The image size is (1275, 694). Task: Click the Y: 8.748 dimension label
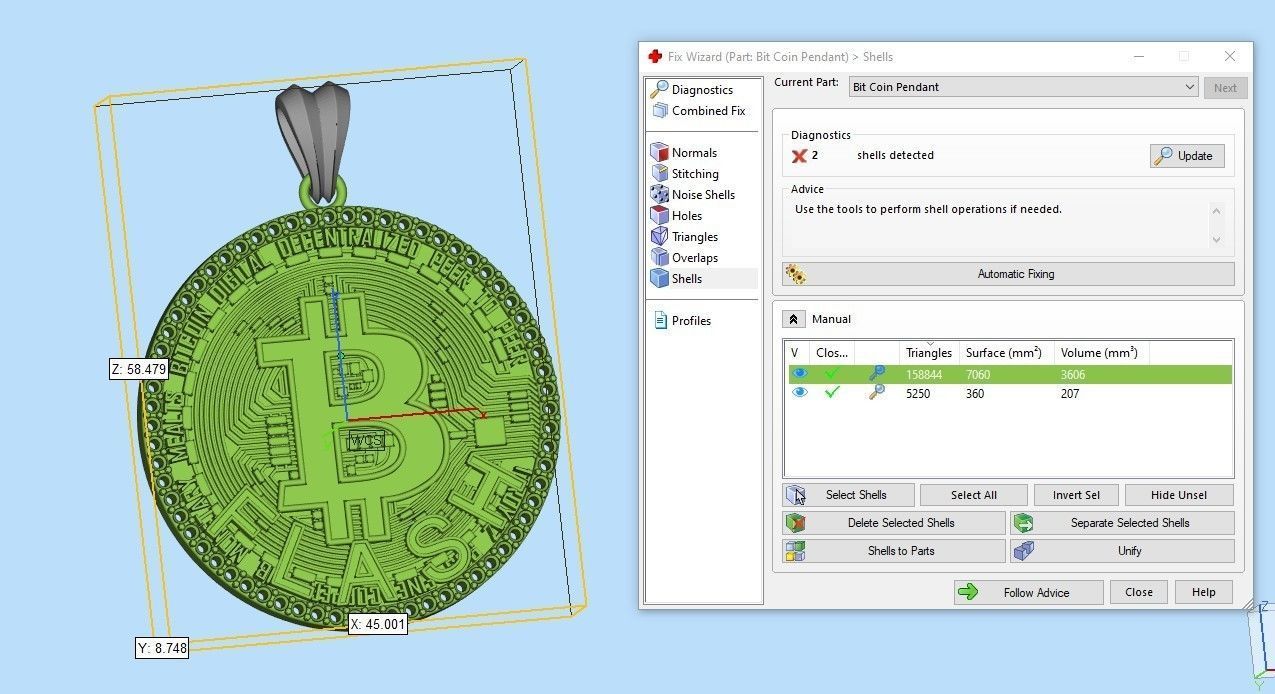[162, 647]
